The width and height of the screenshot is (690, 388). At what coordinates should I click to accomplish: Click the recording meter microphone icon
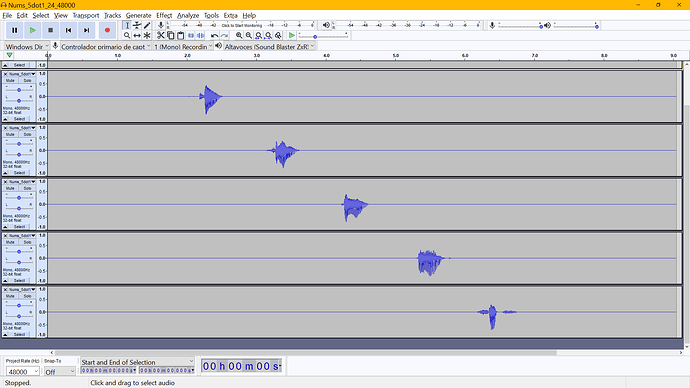coord(161,26)
